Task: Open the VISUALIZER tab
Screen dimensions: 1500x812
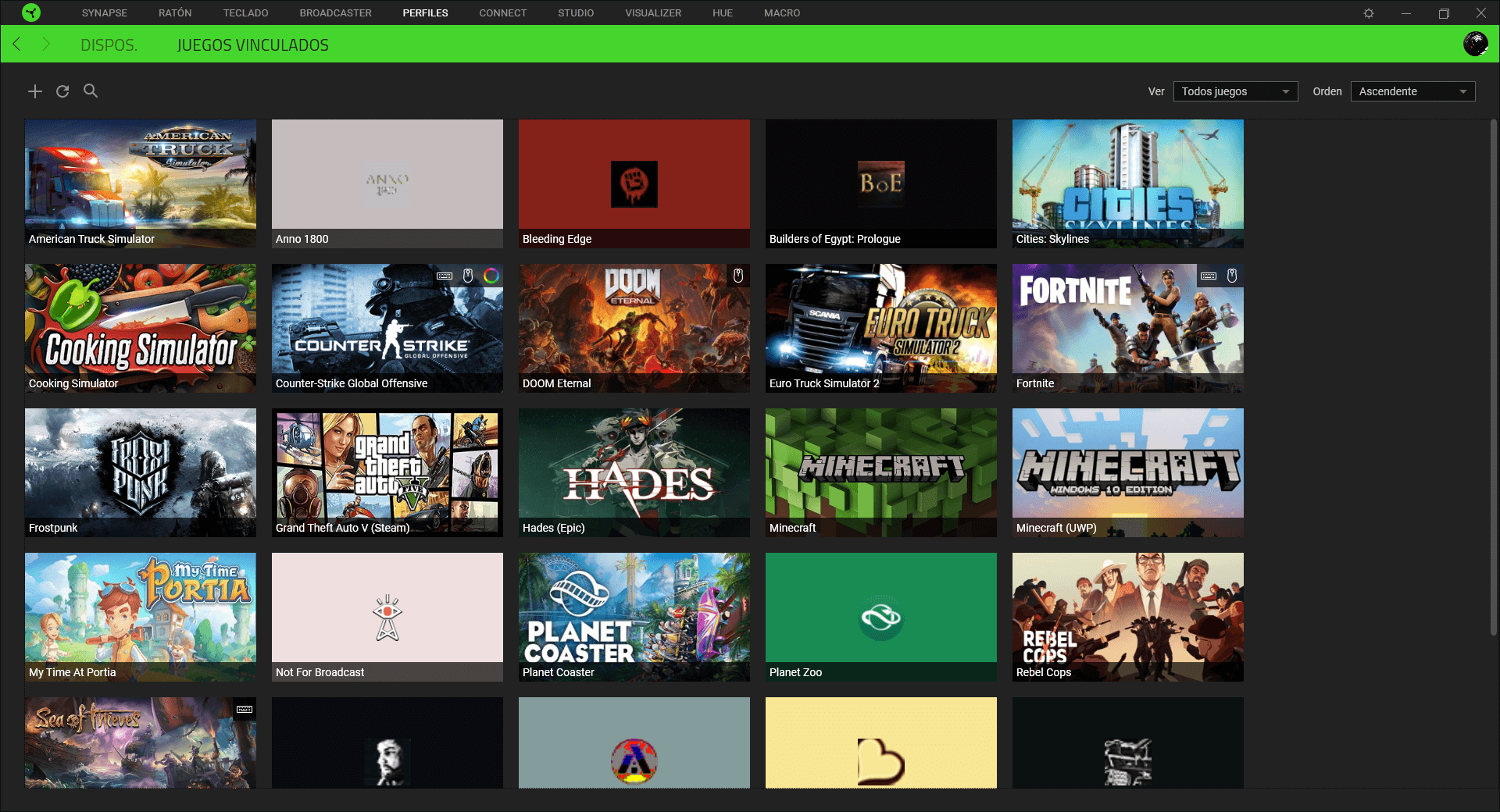Action: pos(653,12)
